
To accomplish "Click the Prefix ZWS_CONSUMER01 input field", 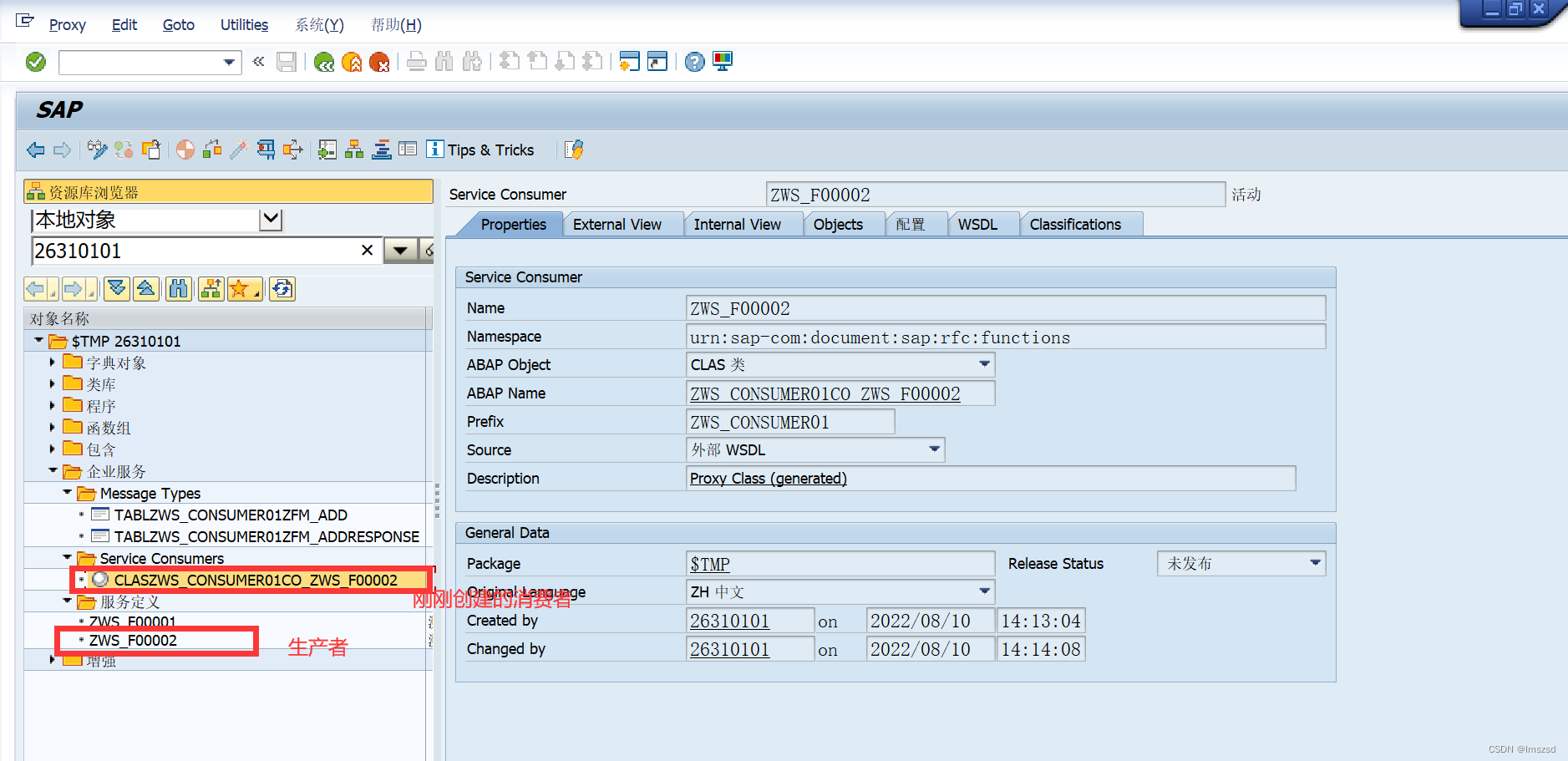I will click(790, 422).
